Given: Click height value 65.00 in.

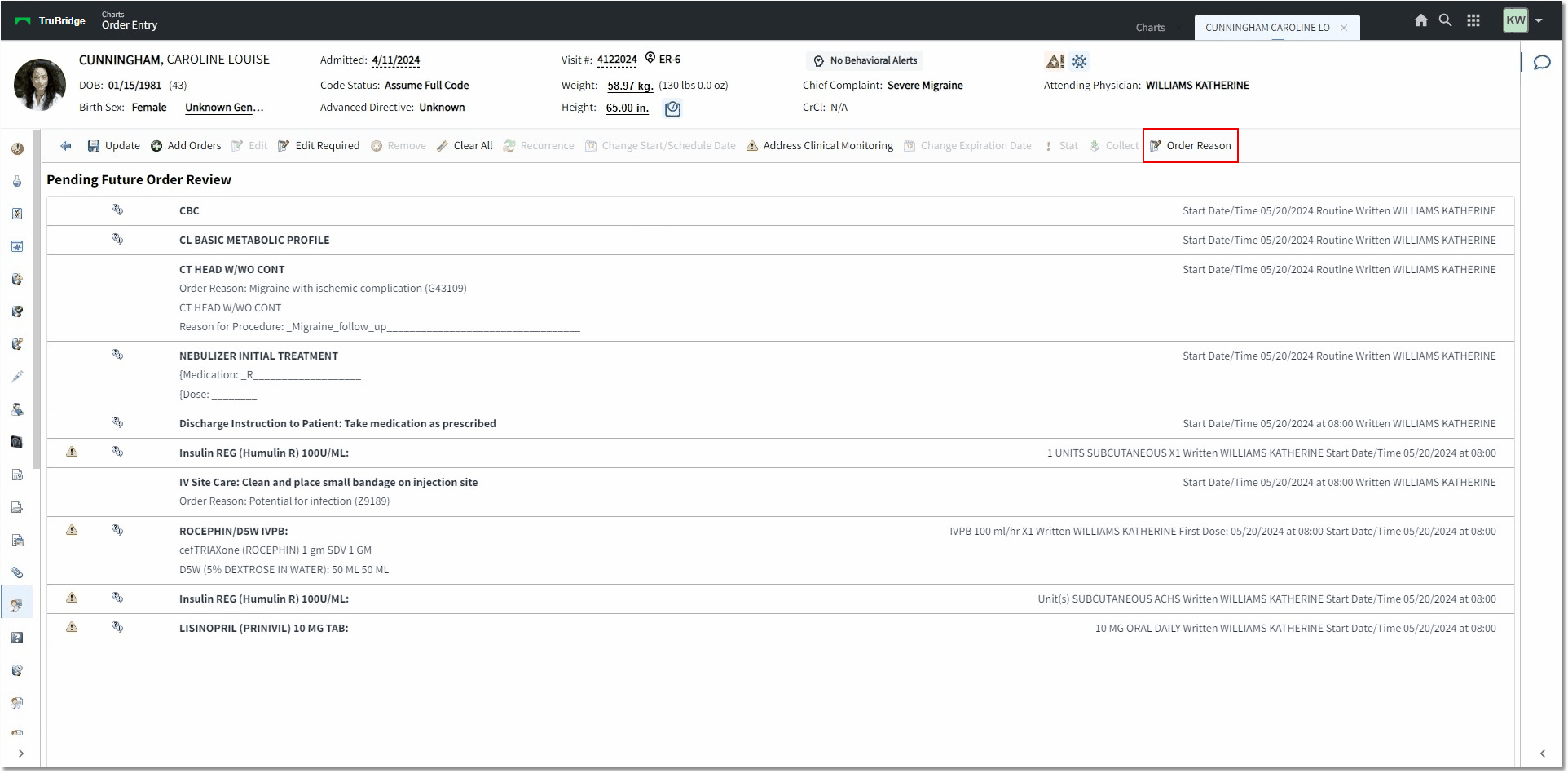Looking at the screenshot, I should [628, 108].
